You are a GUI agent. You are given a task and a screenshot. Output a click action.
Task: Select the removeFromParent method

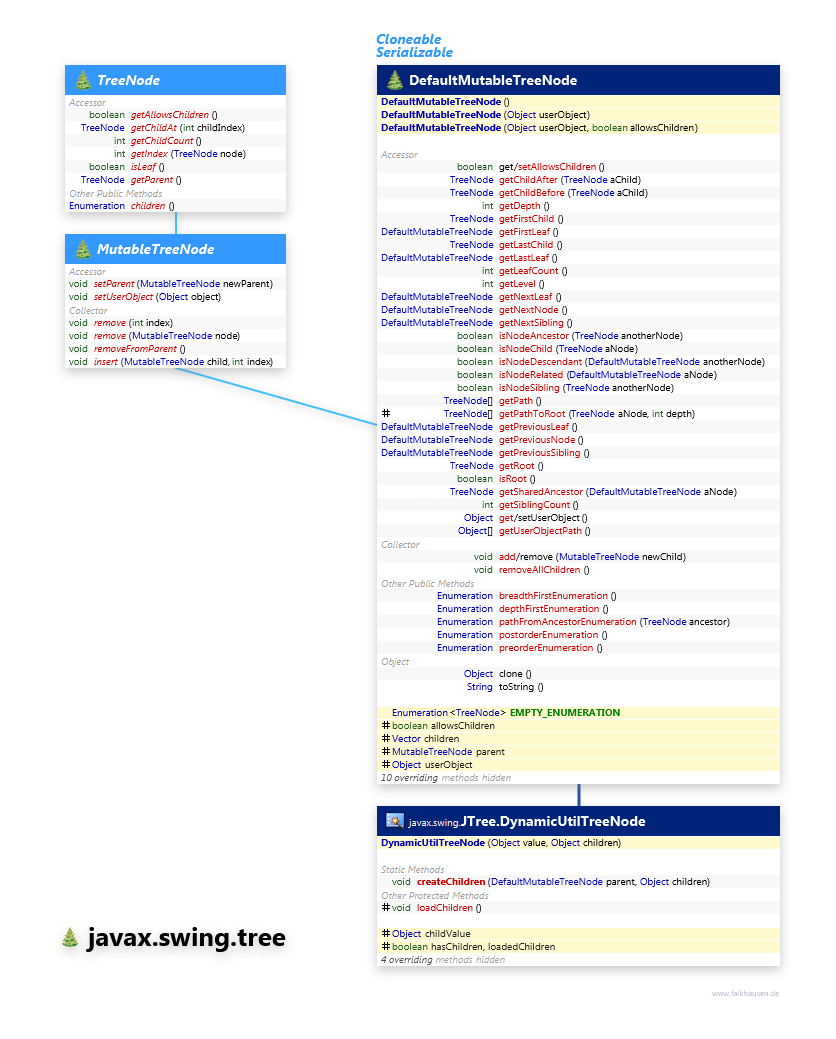135,349
